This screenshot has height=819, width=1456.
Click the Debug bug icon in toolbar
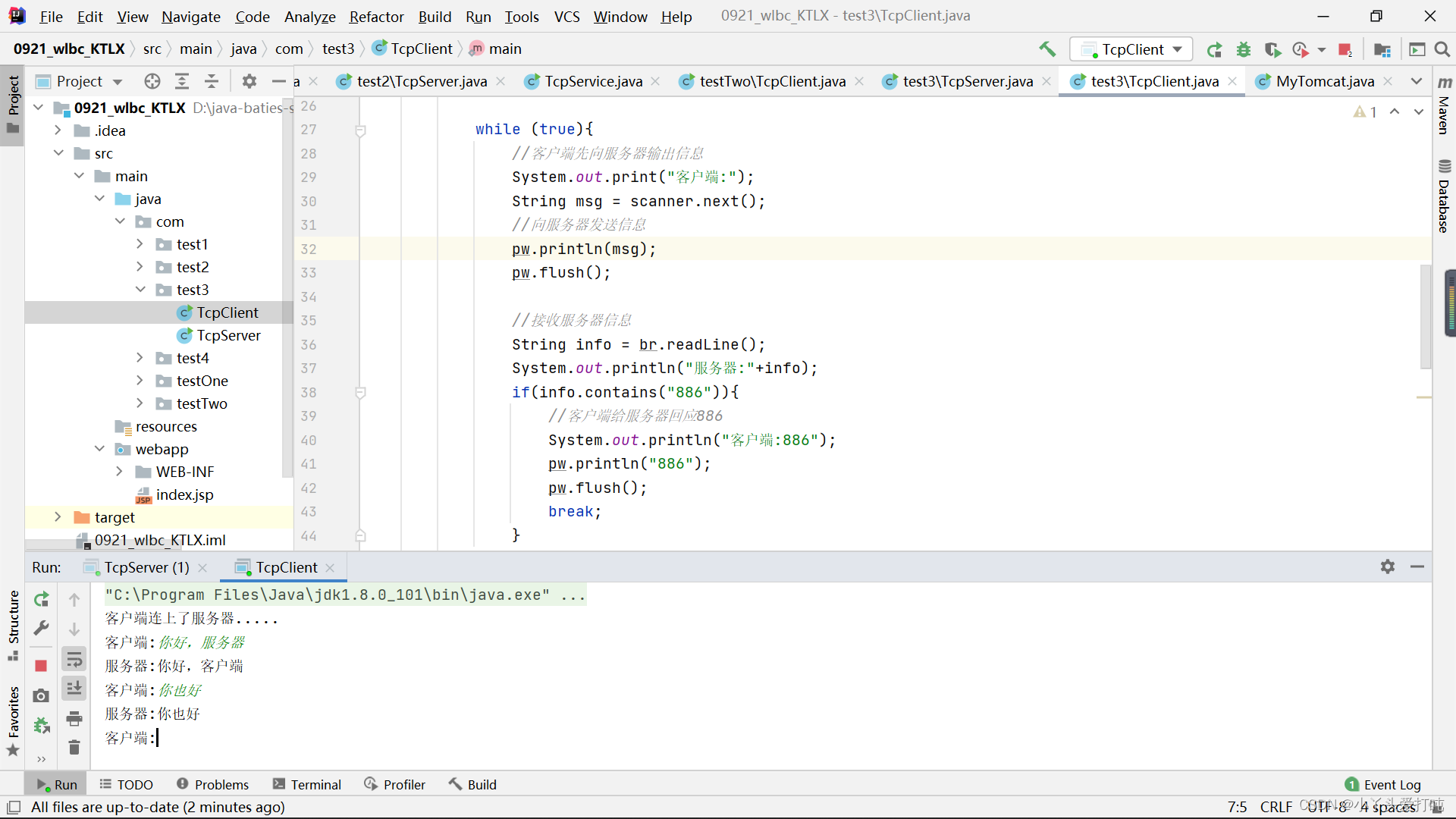click(x=1244, y=49)
